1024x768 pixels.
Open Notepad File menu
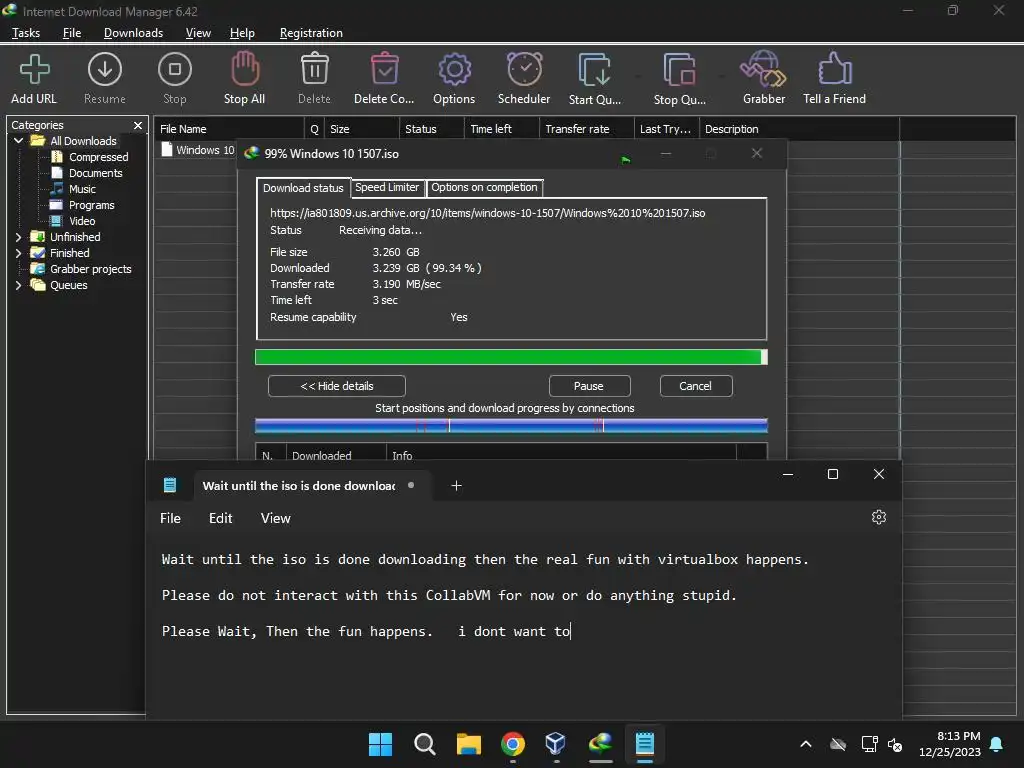click(x=170, y=519)
